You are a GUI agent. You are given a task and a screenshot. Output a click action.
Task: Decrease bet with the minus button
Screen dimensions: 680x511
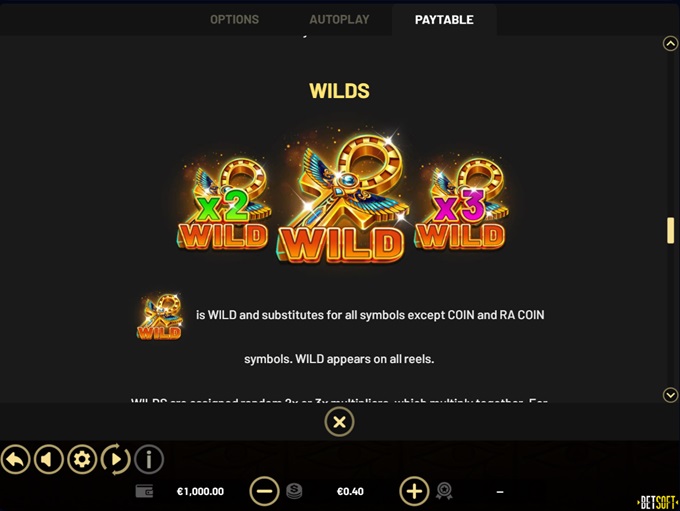click(x=264, y=491)
